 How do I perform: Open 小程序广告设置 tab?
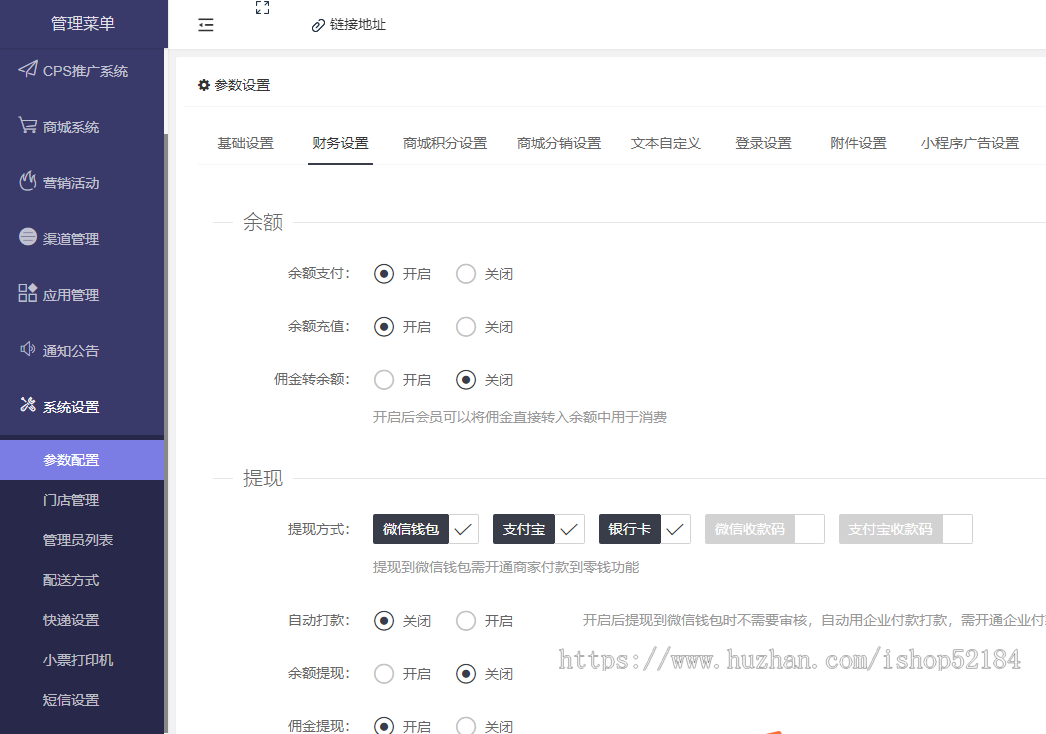pos(970,143)
